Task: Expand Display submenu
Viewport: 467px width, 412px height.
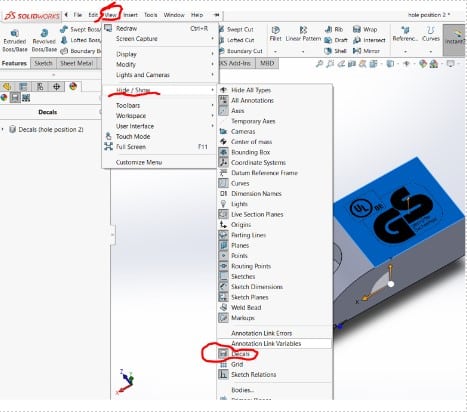Action: [160, 54]
